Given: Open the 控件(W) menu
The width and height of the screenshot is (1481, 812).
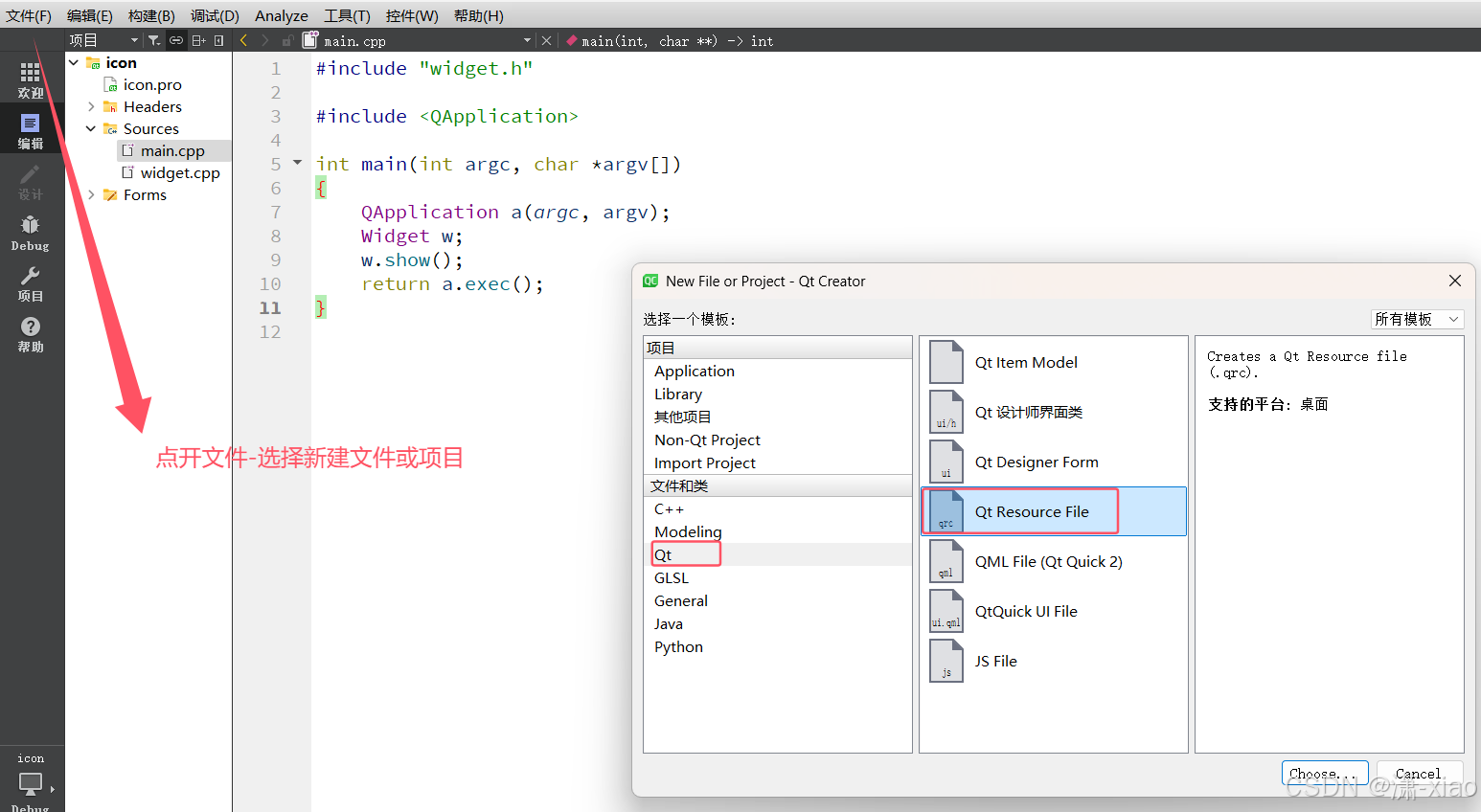Looking at the screenshot, I should pos(412,15).
